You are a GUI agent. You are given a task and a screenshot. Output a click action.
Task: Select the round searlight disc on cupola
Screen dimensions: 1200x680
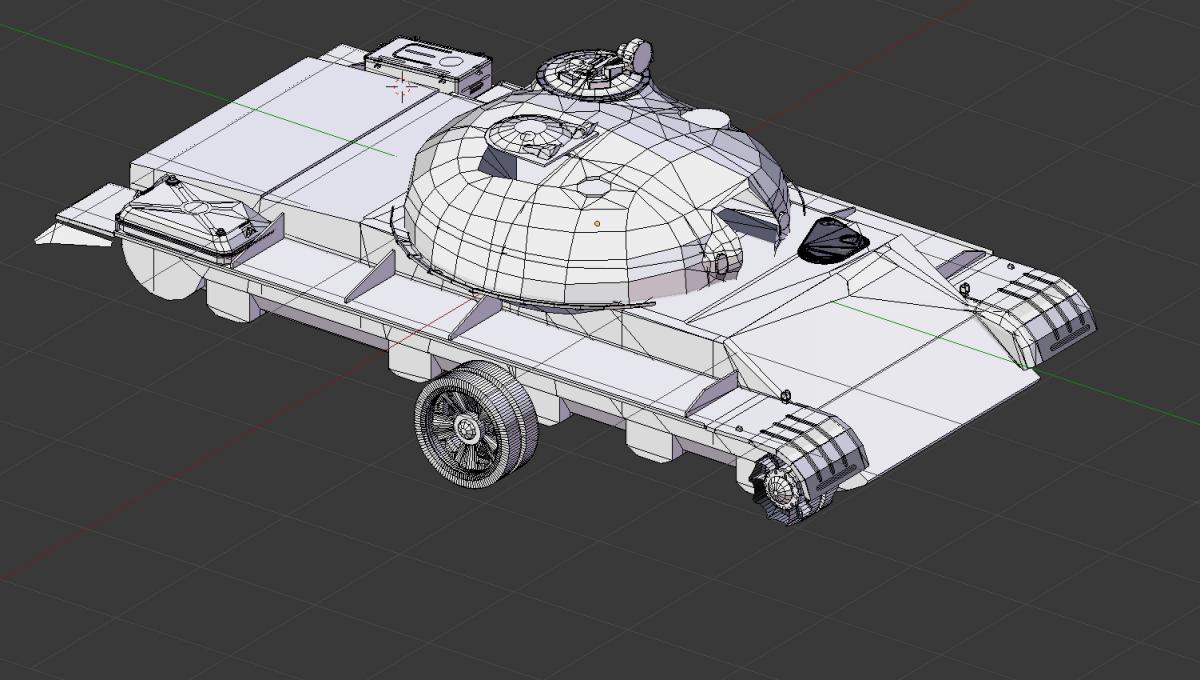pyautogui.click(x=637, y=52)
